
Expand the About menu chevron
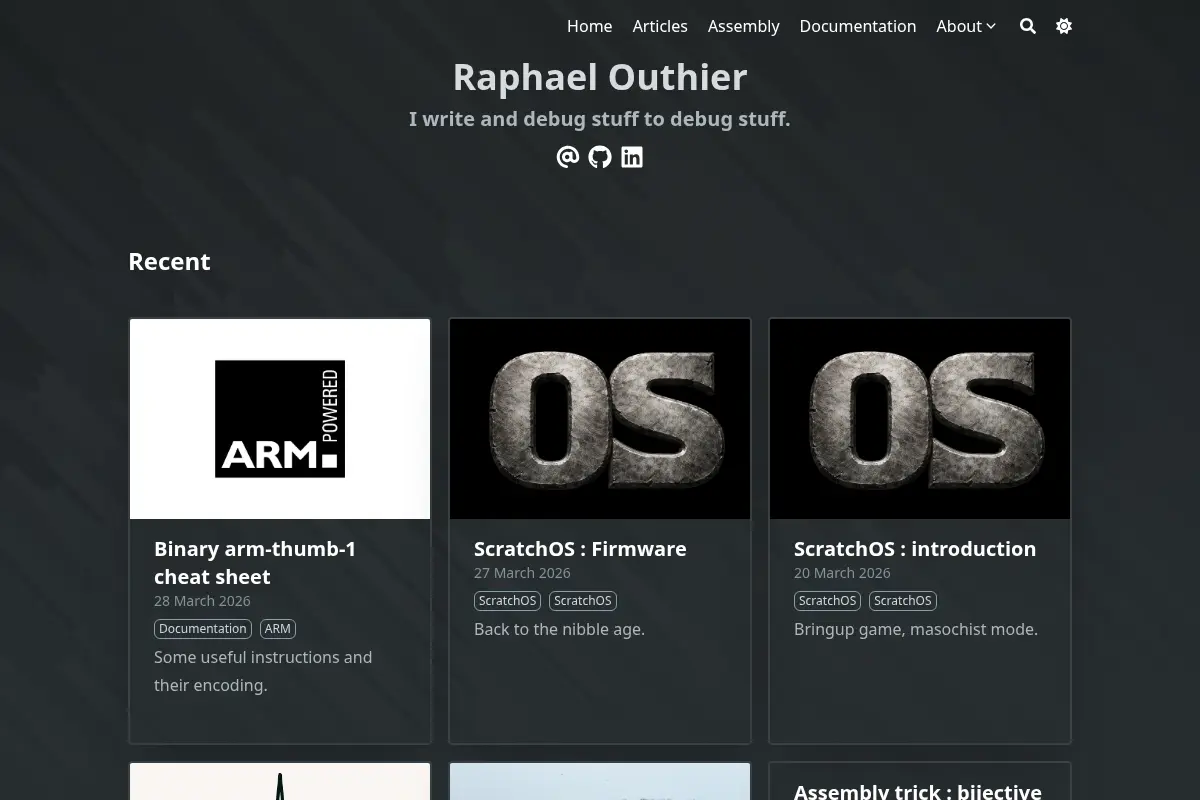tap(991, 26)
